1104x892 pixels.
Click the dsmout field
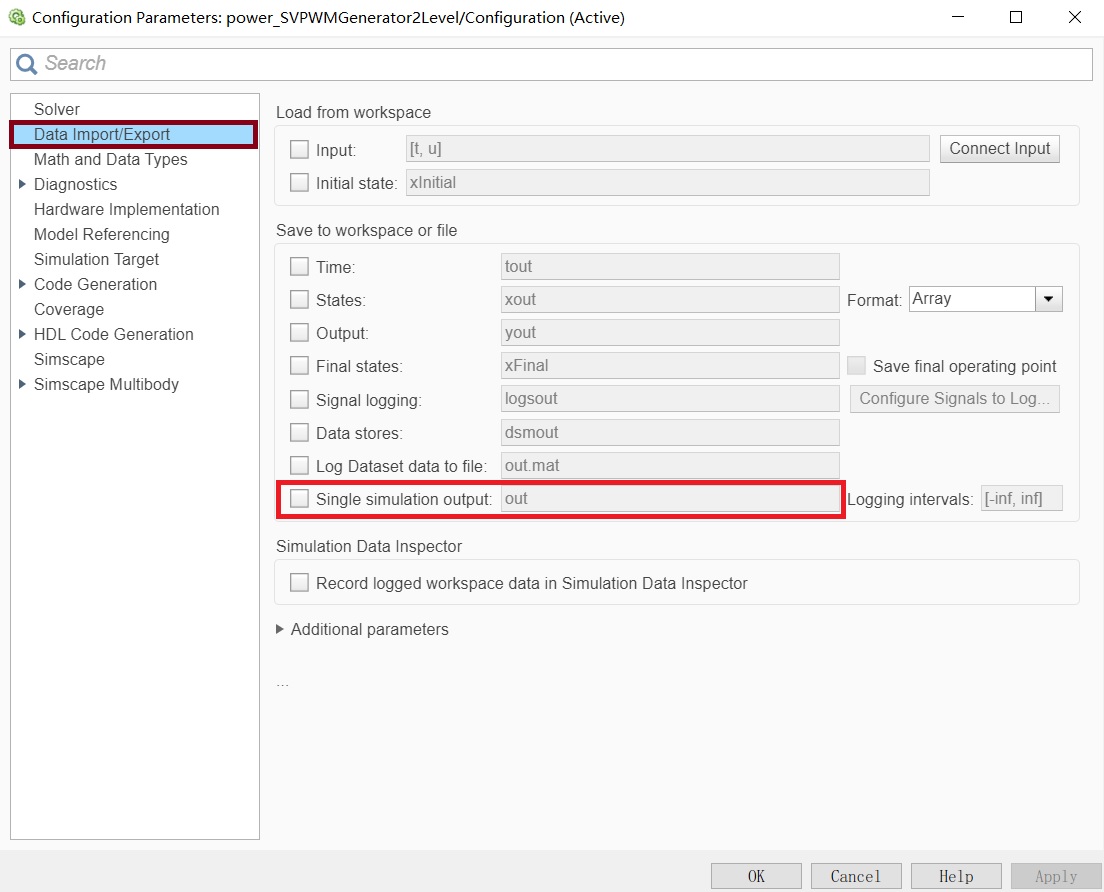pyautogui.click(x=670, y=432)
